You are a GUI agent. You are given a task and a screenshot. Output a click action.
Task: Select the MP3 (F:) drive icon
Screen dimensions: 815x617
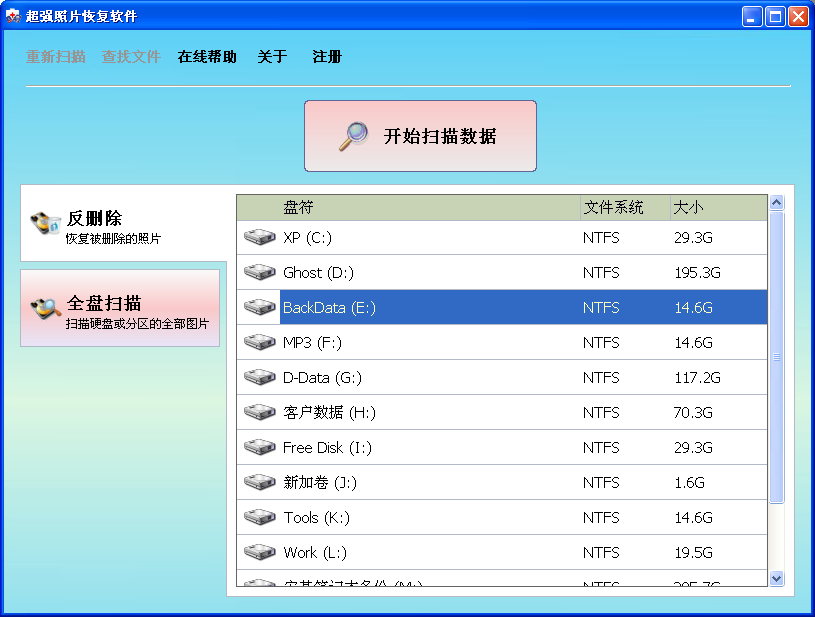click(x=259, y=342)
